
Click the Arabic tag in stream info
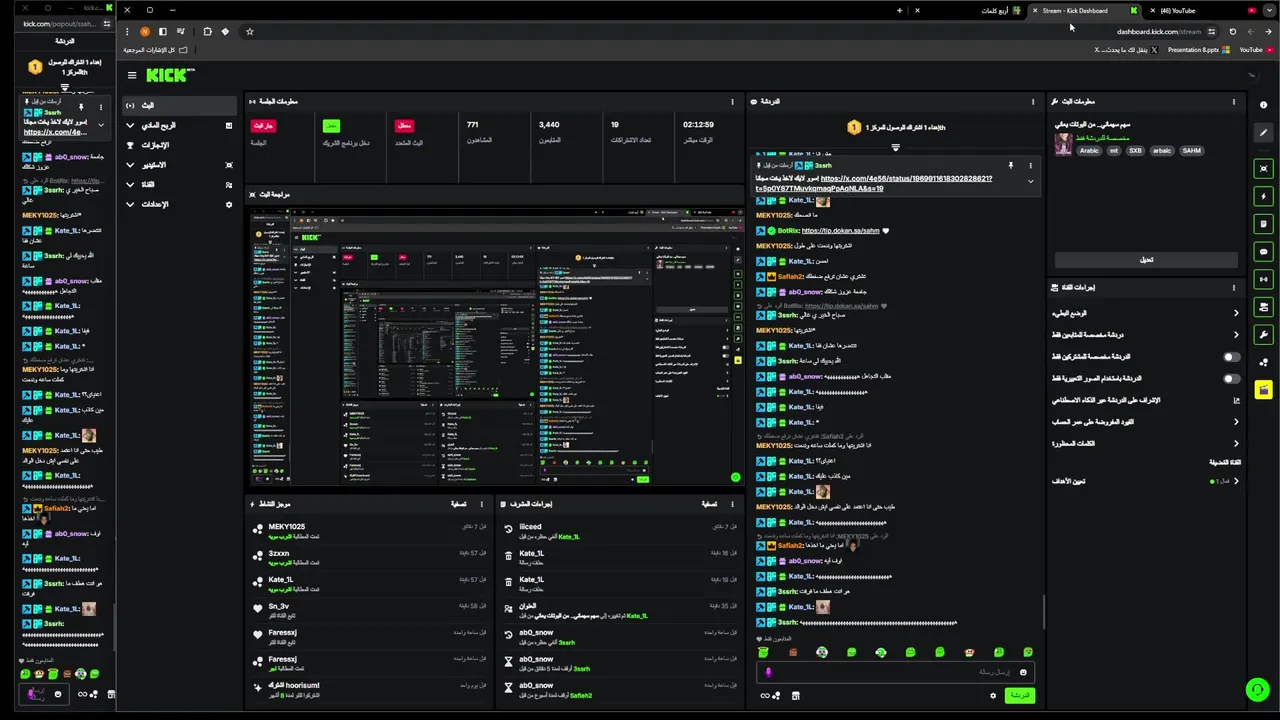[1089, 151]
